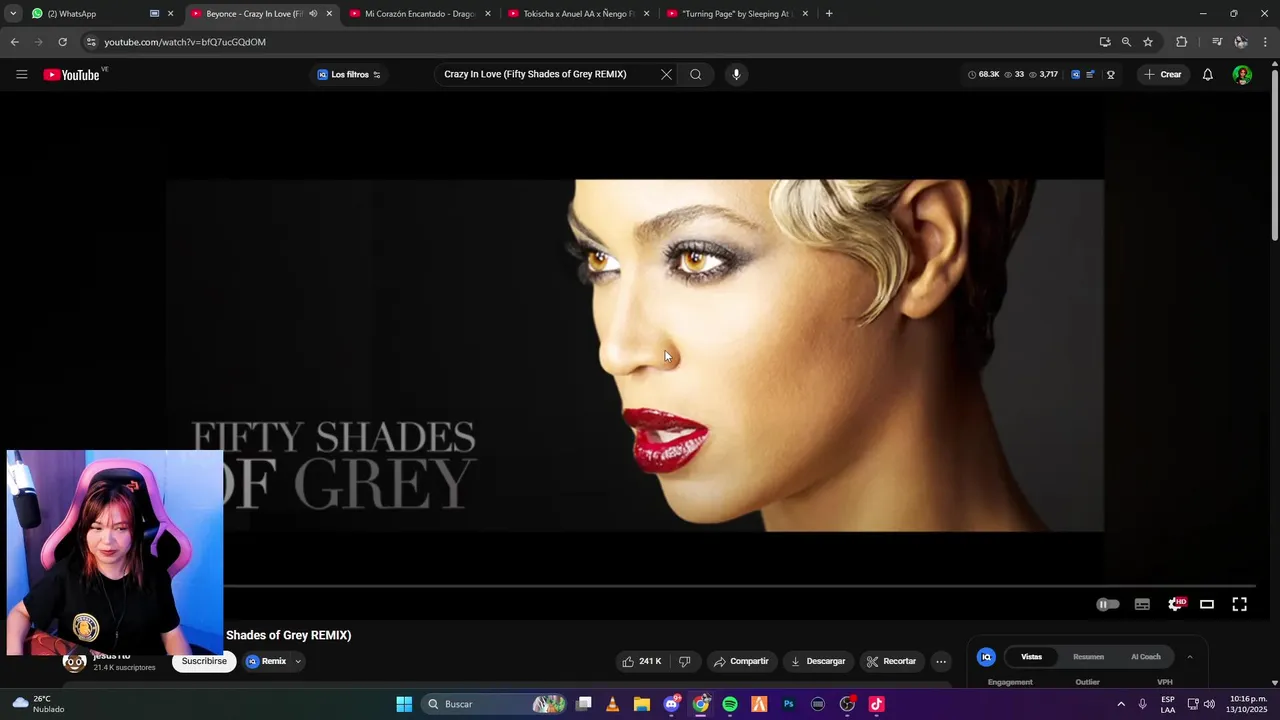
Task: Open the Chrome profile avatar
Action: click(1241, 42)
